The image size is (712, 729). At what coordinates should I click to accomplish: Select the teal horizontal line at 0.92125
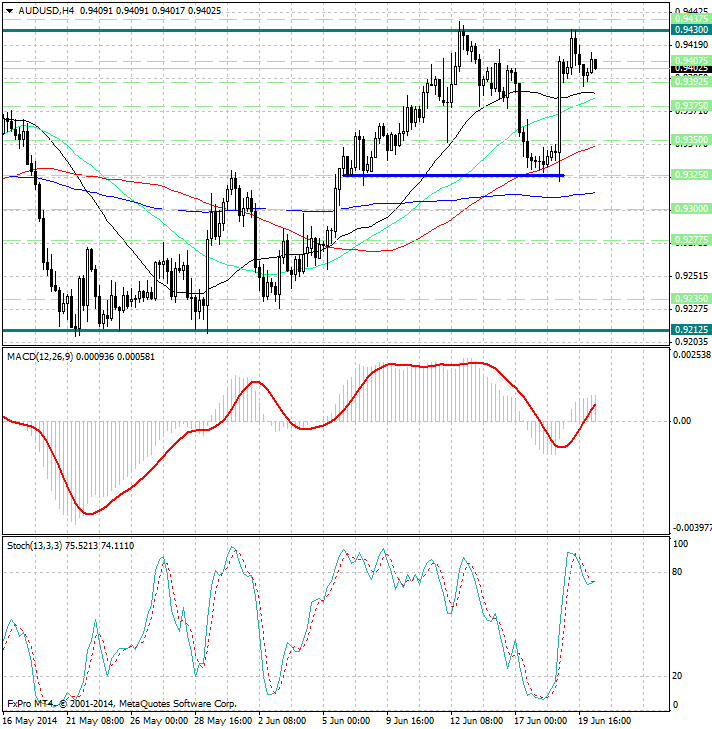(336, 331)
